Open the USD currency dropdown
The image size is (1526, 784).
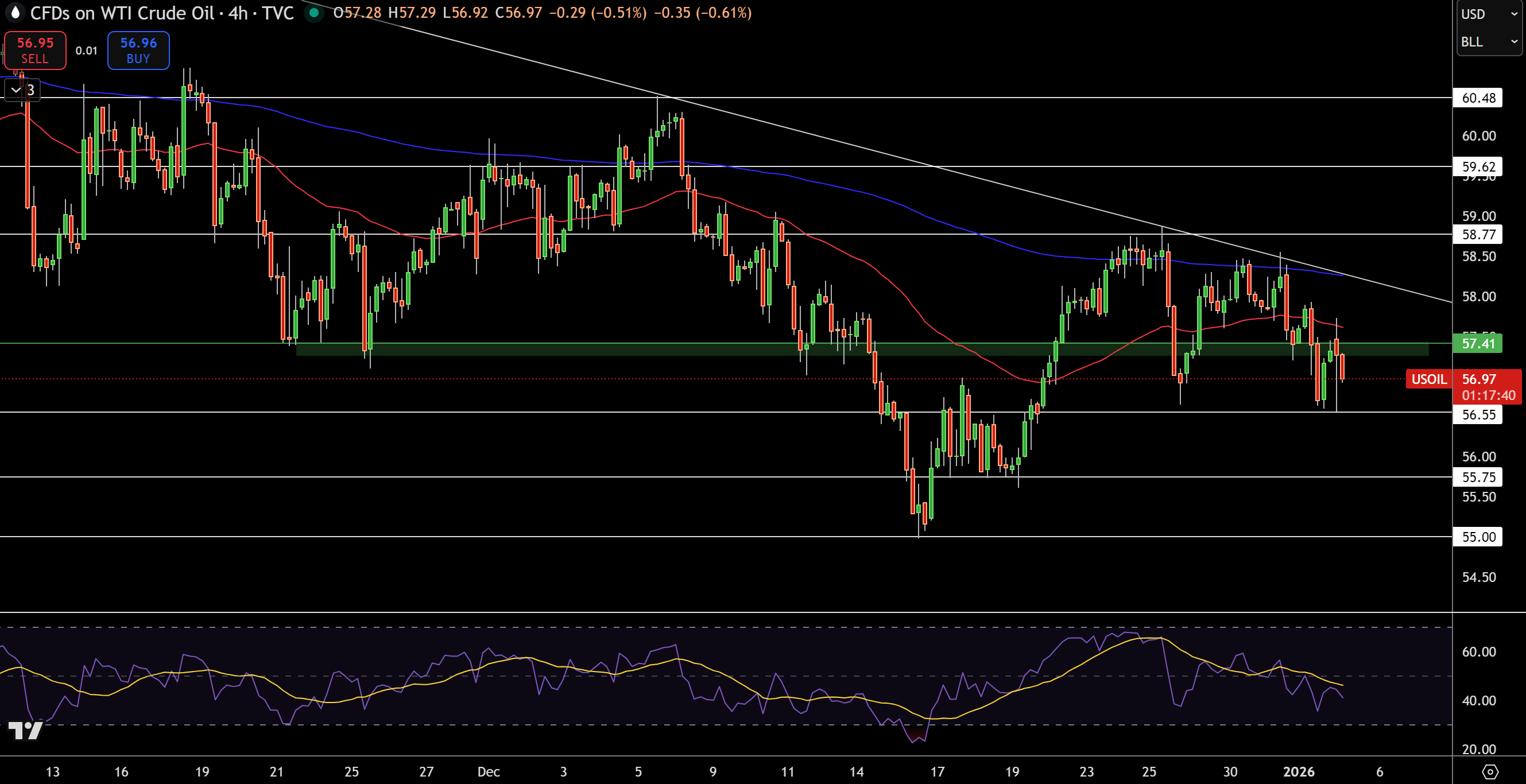coord(1489,14)
